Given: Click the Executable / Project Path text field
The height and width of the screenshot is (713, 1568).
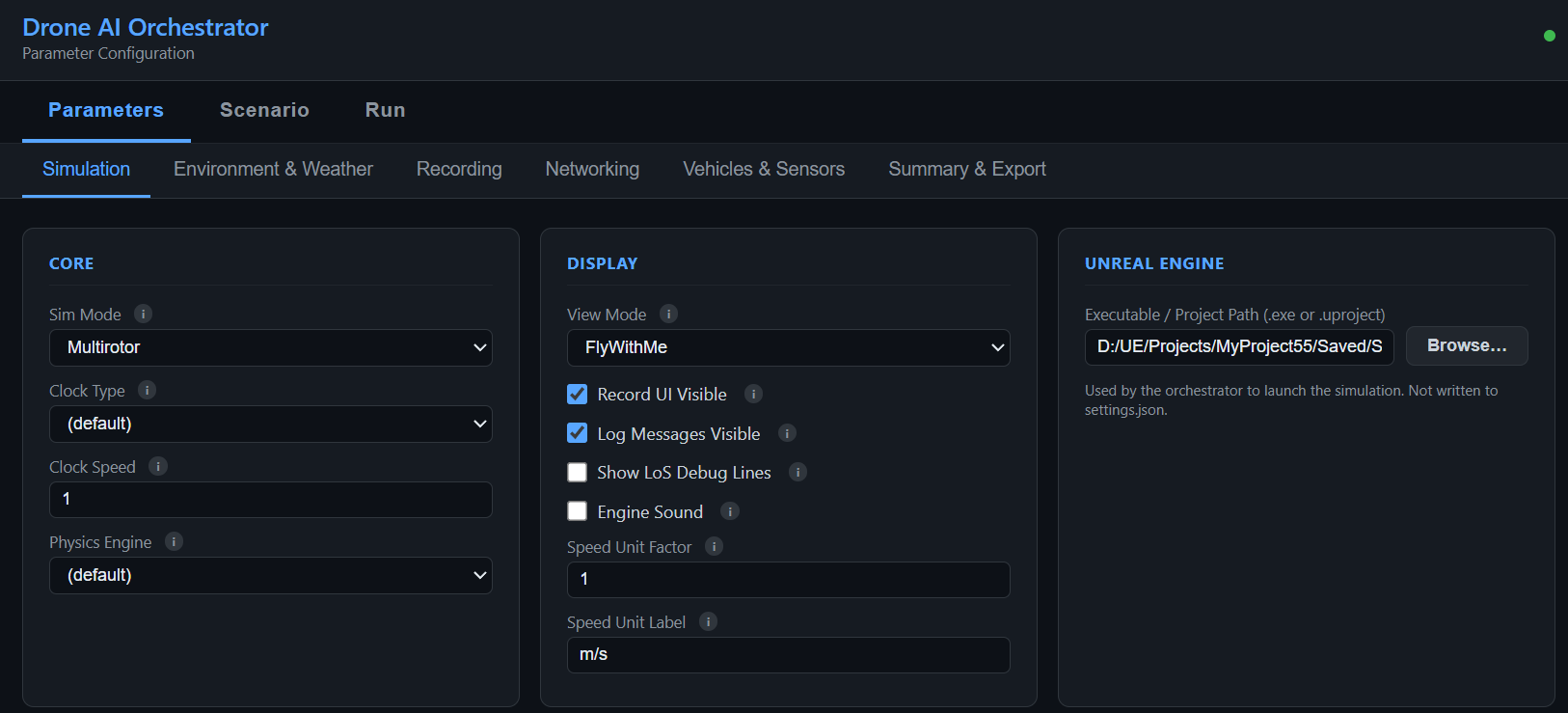Looking at the screenshot, I should tap(1238, 346).
